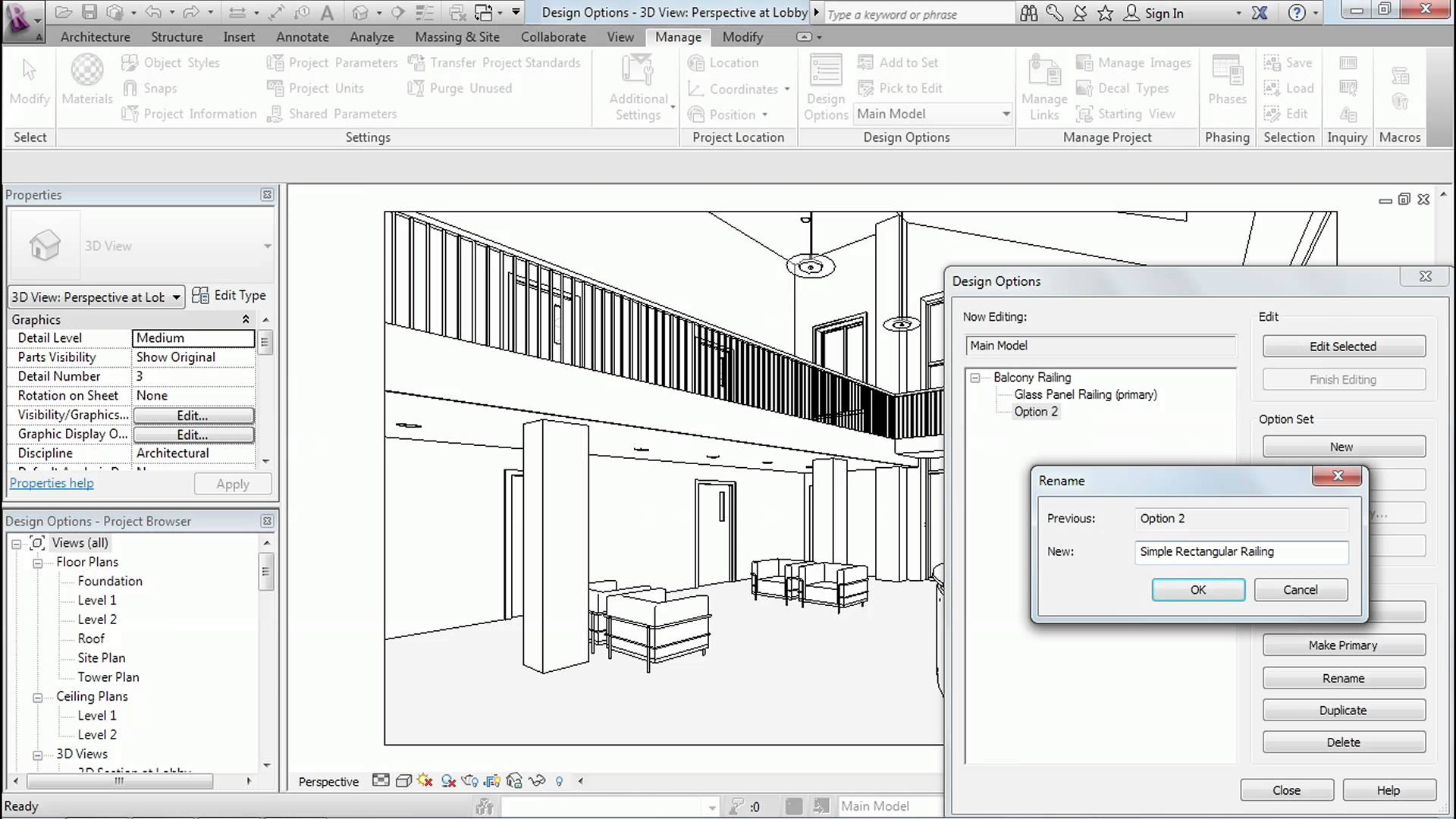Screen dimensions: 1456x819
Task: Click the Make Primary button
Action: point(1343,645)
